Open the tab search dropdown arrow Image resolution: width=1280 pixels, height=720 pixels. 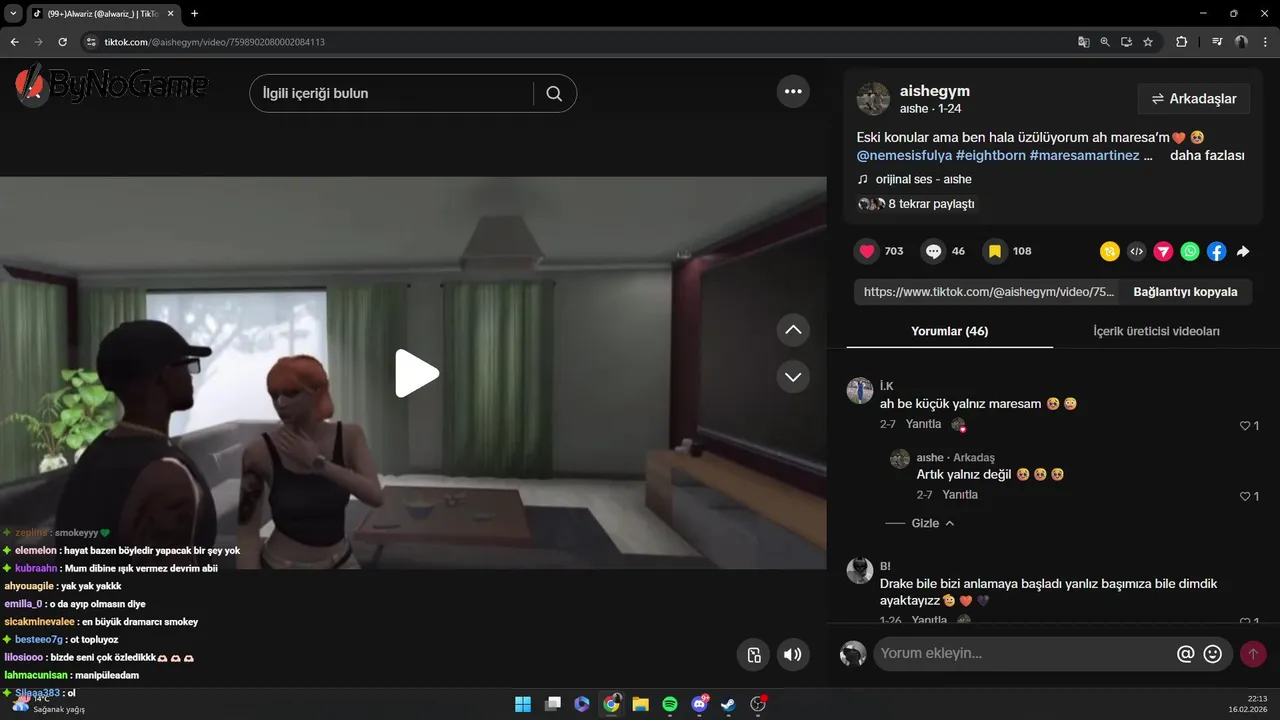point(13,14)
